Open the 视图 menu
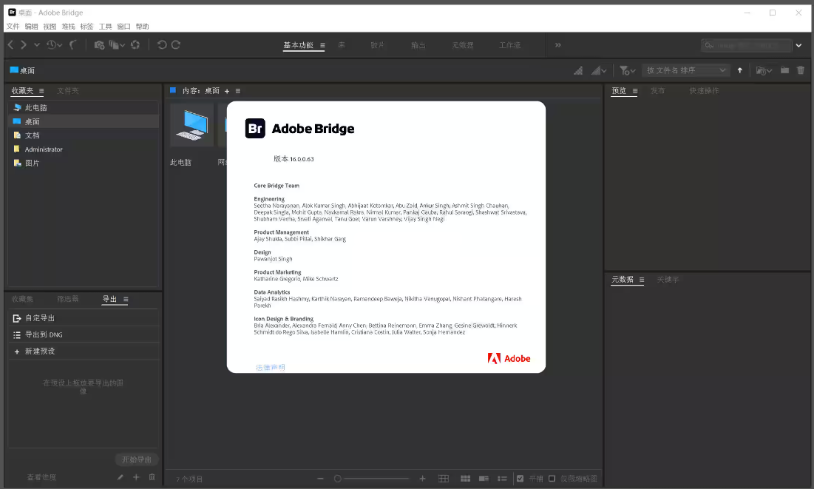 click(x=50, y=26)
